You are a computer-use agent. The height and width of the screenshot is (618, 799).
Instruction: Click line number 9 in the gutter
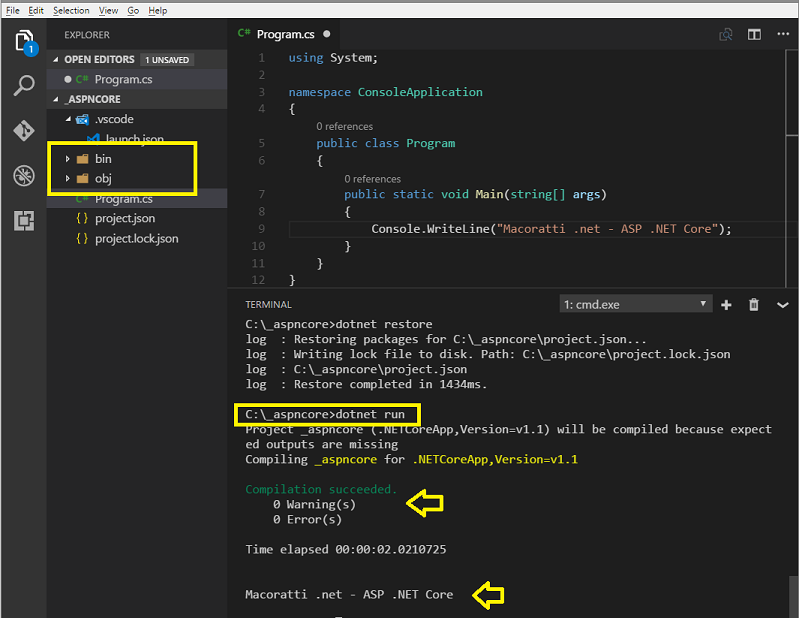(261, 229)
